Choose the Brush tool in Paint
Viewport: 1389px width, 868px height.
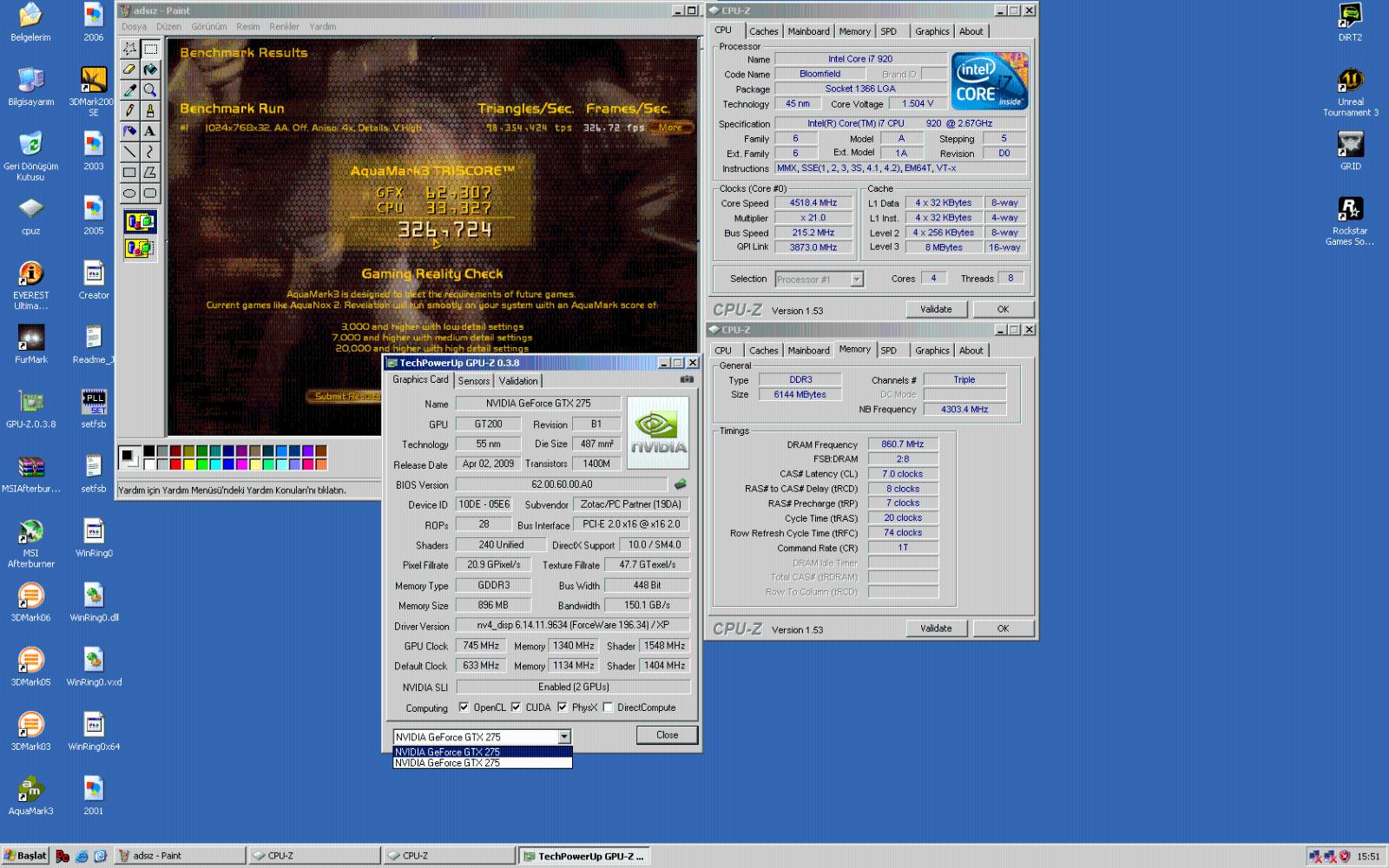(150, 110)
